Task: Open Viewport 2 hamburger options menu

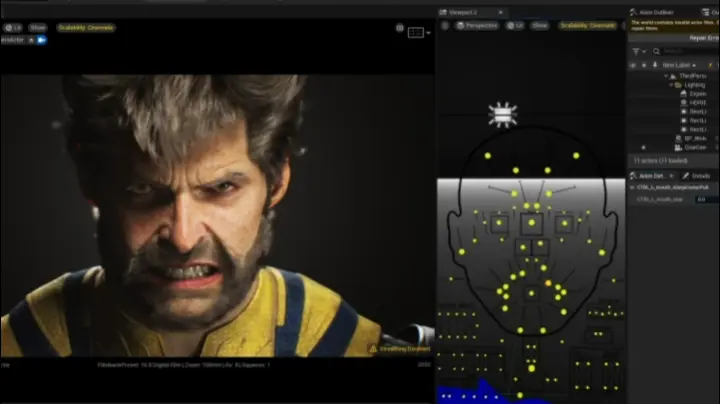Action: (x=445, y=26)
